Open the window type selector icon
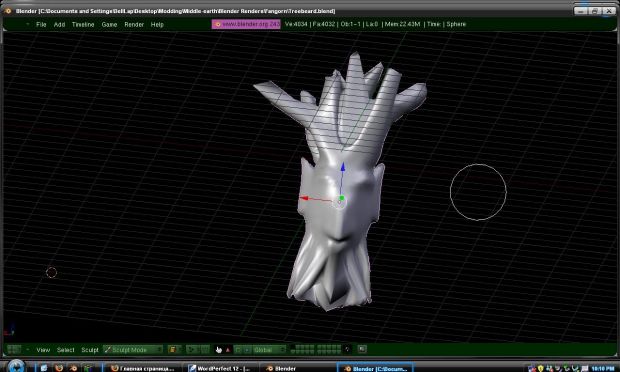Image resolution: width=620 pixels, height=372 pixels. (x=14, y=349)
